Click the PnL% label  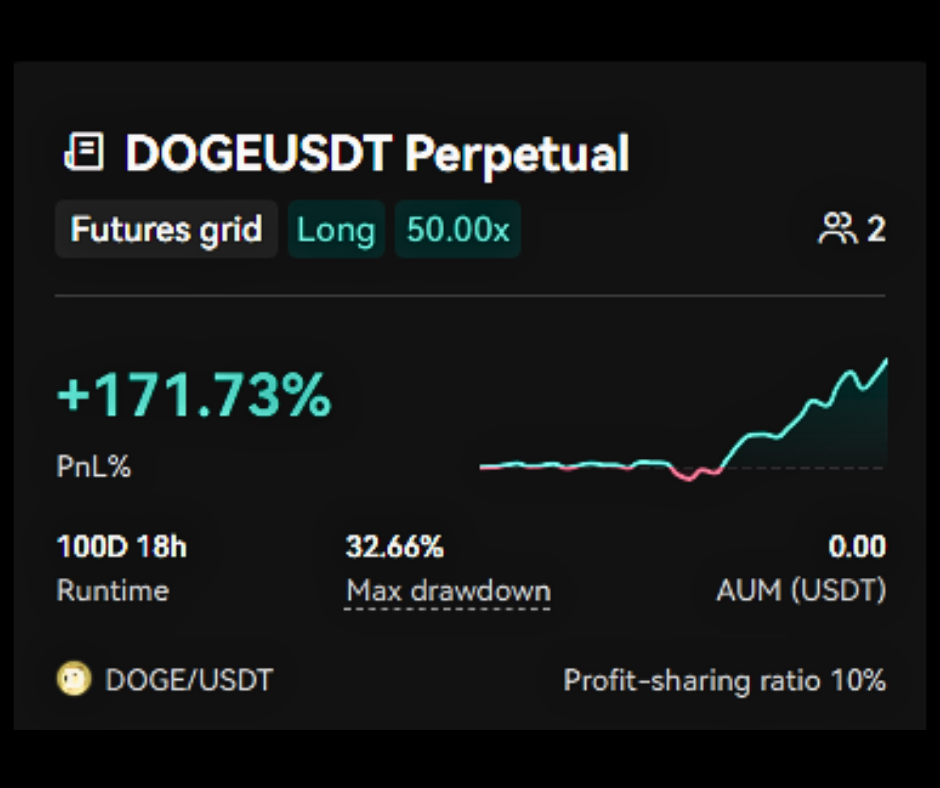(x=94, y=466)
